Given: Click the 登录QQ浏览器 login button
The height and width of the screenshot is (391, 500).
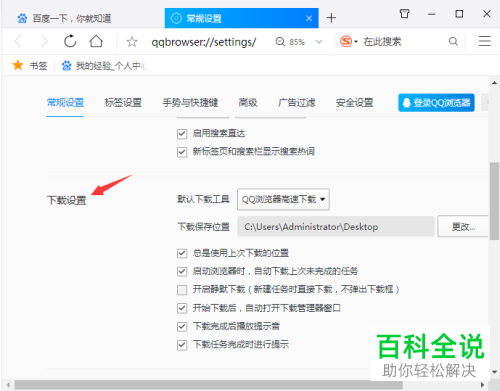Looking at the screenshot, I should tap(436, 103).
